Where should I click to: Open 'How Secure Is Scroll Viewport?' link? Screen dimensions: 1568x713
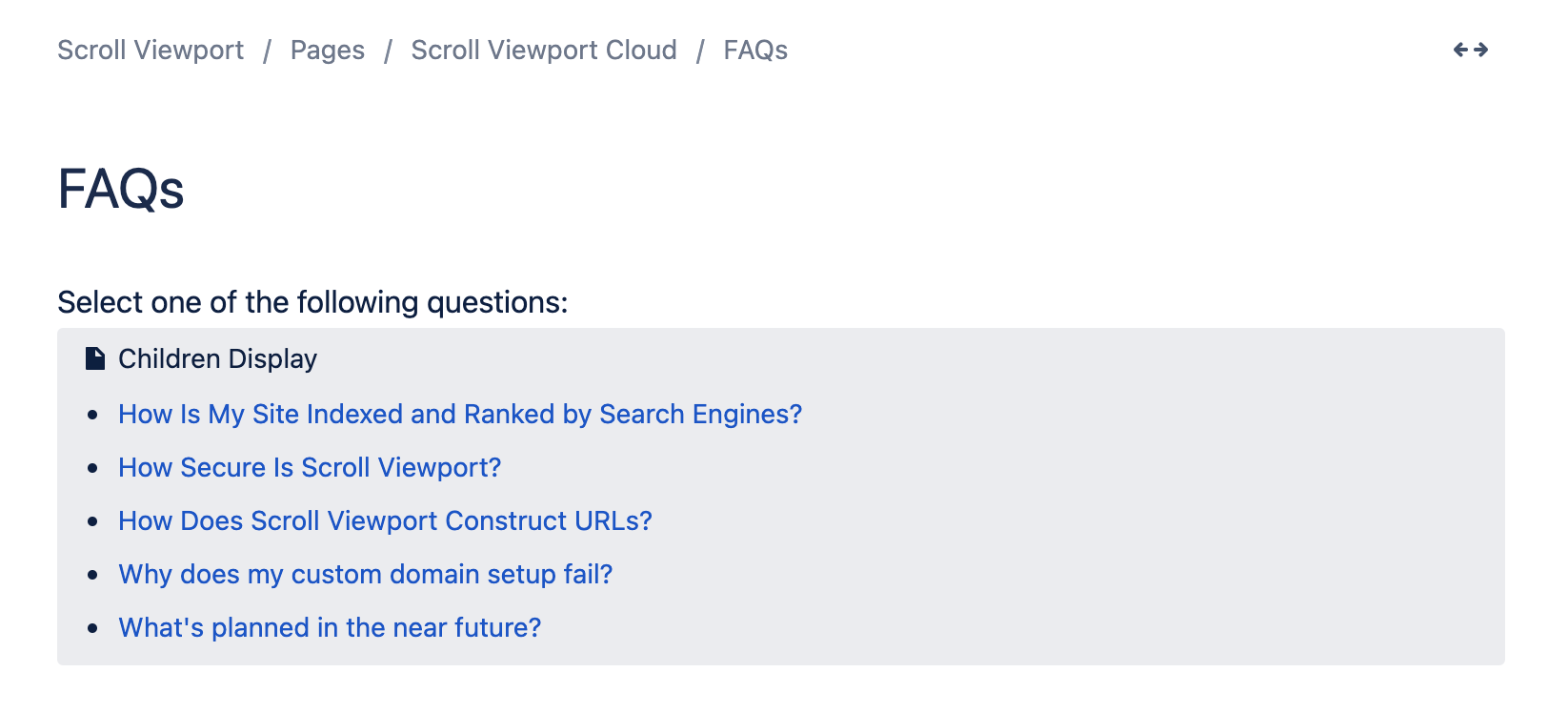(310, 467)
